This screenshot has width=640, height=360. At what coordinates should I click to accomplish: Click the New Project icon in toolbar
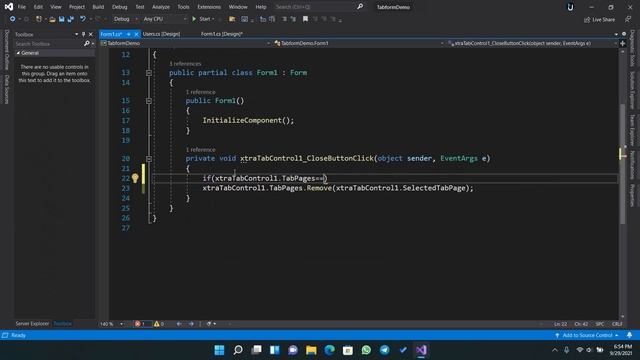39,19
